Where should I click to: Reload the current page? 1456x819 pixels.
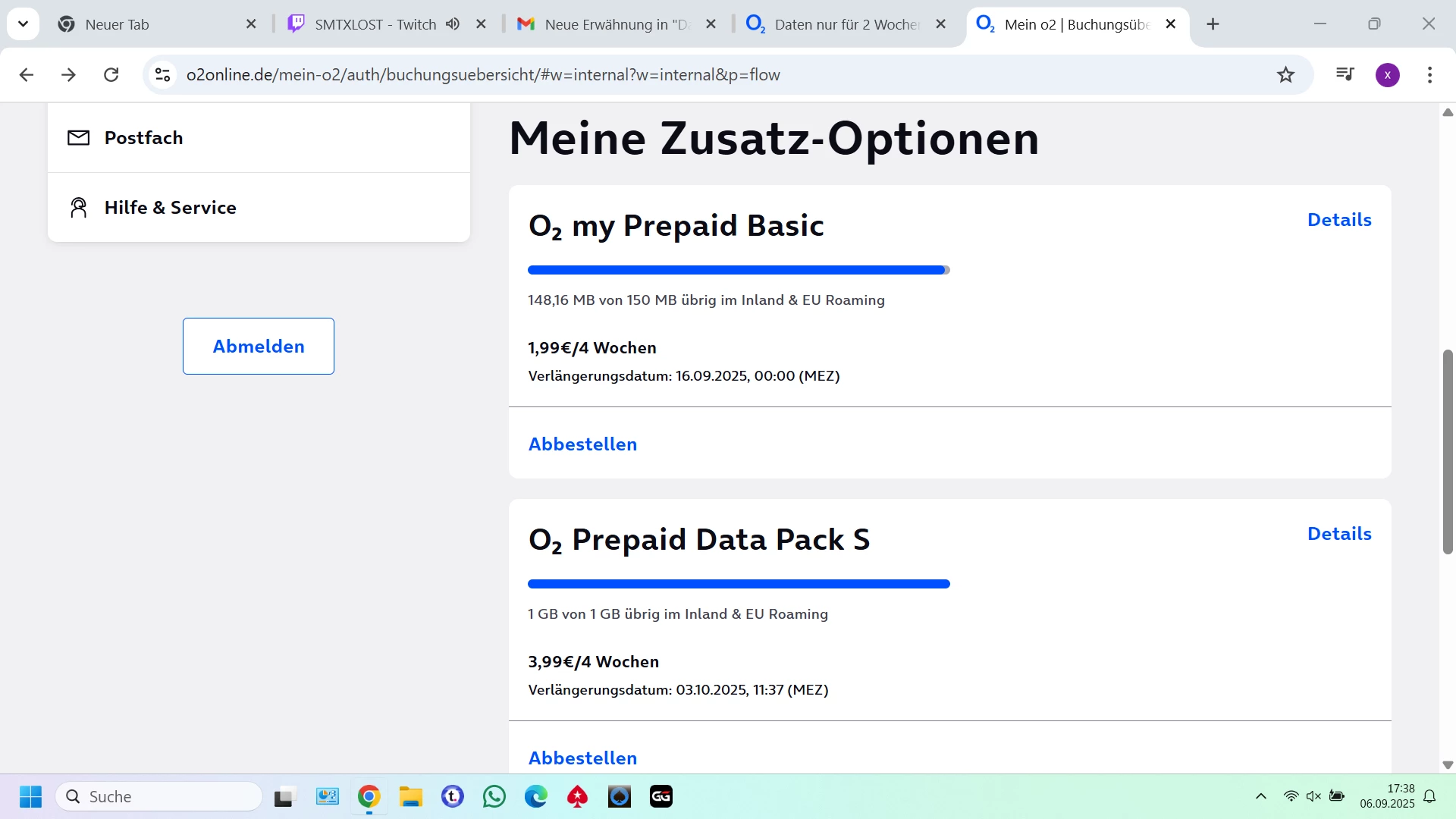tap(111, 74)
